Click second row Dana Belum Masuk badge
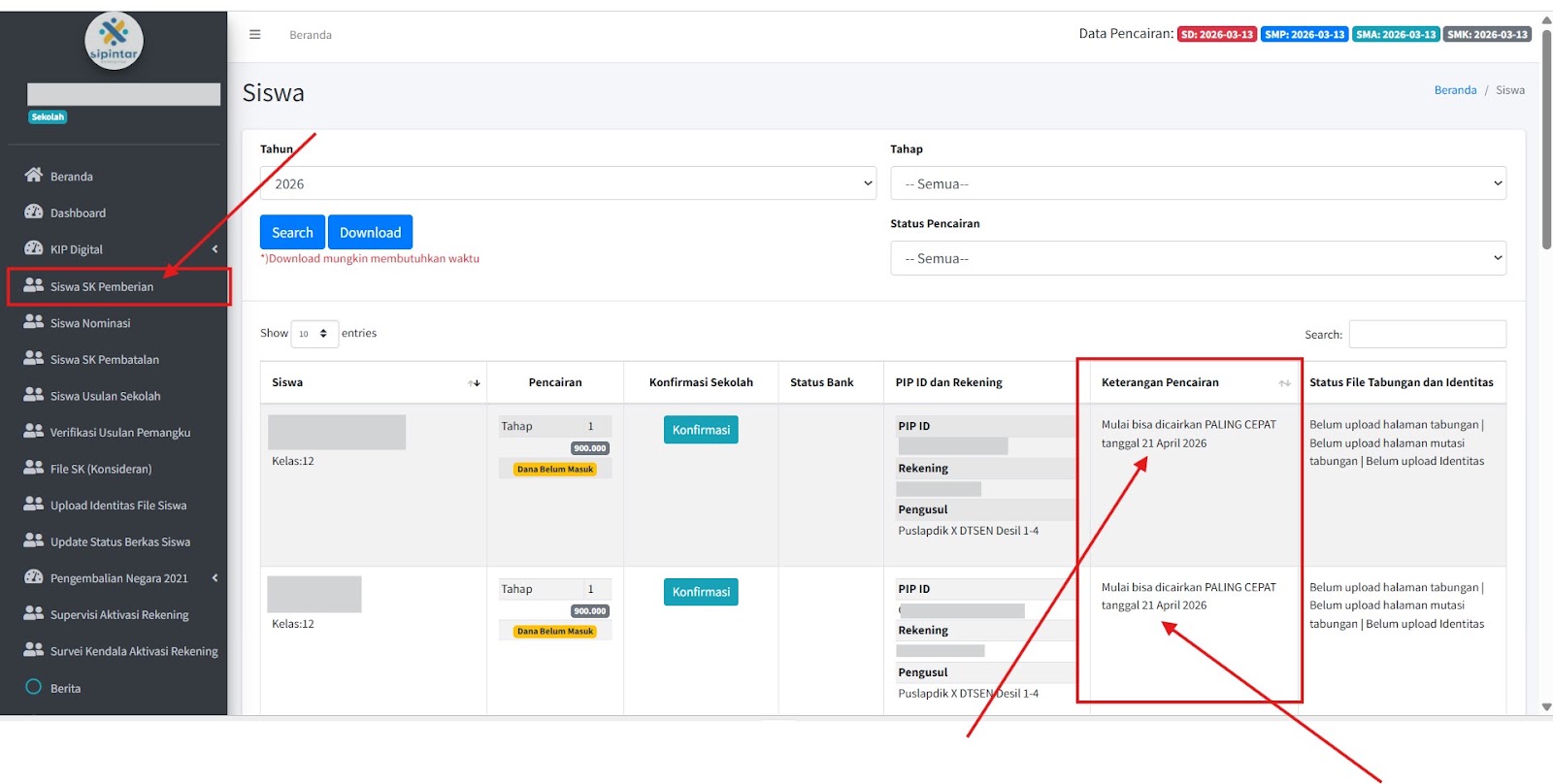Image resolution: width=1553 pixels, height=784 pixels. pyautogui.click(x=555, y=632)
